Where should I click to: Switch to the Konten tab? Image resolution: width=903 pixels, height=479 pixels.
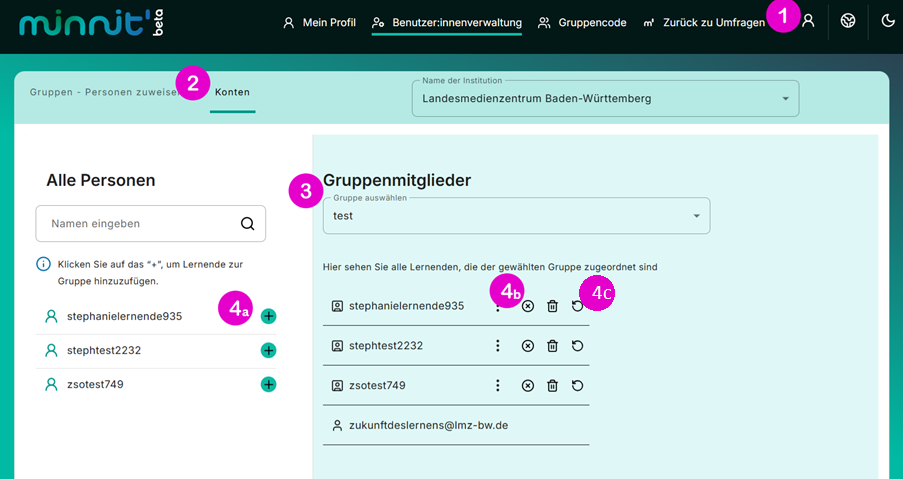(x=232, y=92)
